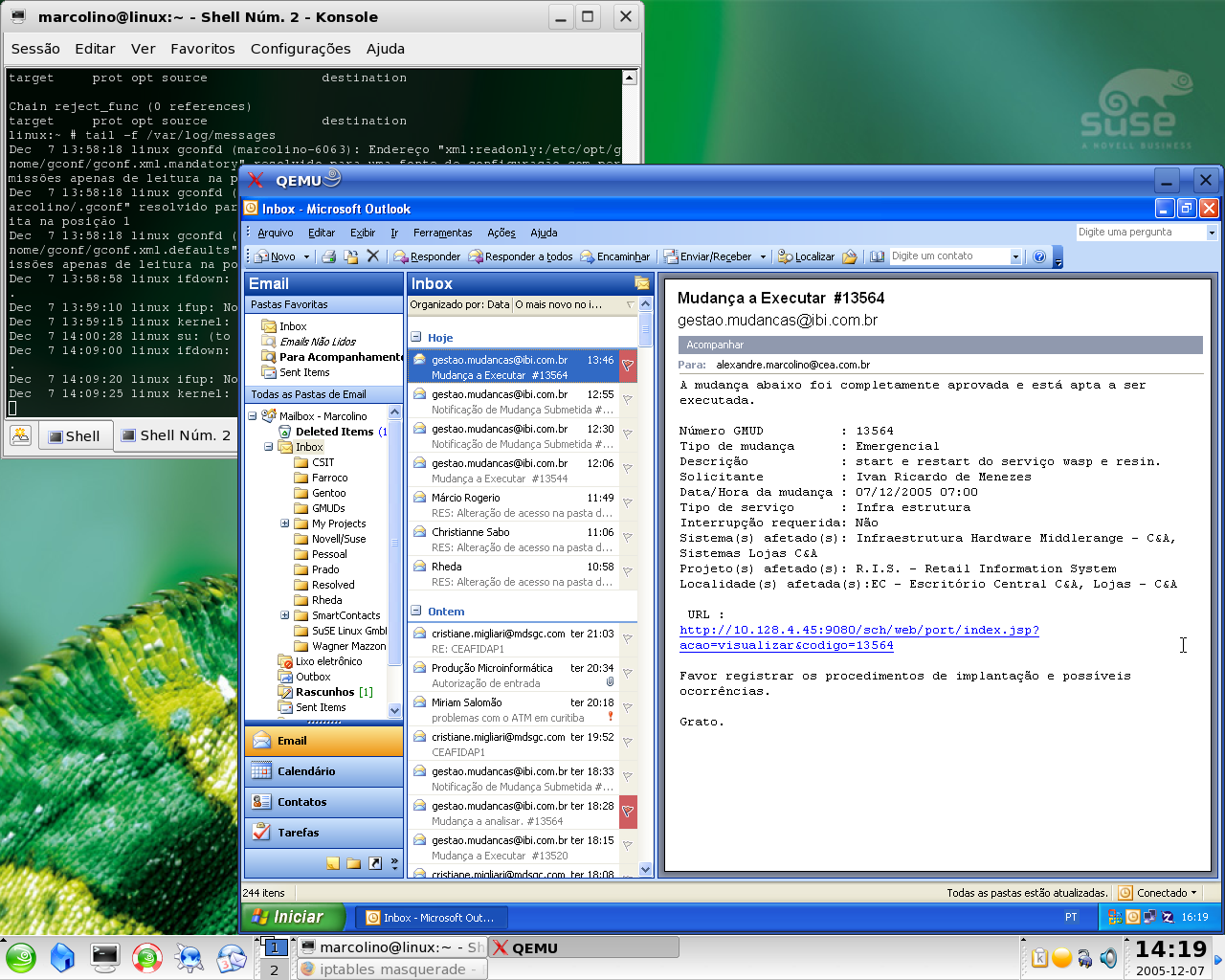
Task: Open the Address Book icon
Action: click(x=877, y=256)
